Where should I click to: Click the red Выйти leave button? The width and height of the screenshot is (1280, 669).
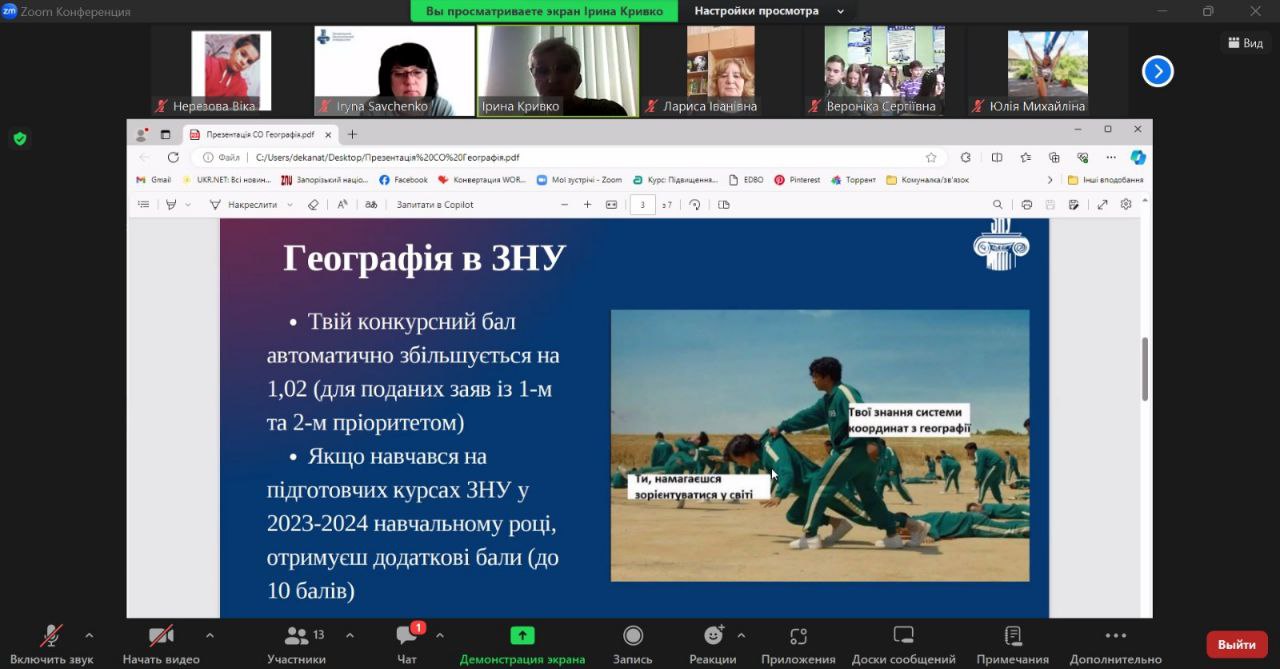(x=1236, y=645)
